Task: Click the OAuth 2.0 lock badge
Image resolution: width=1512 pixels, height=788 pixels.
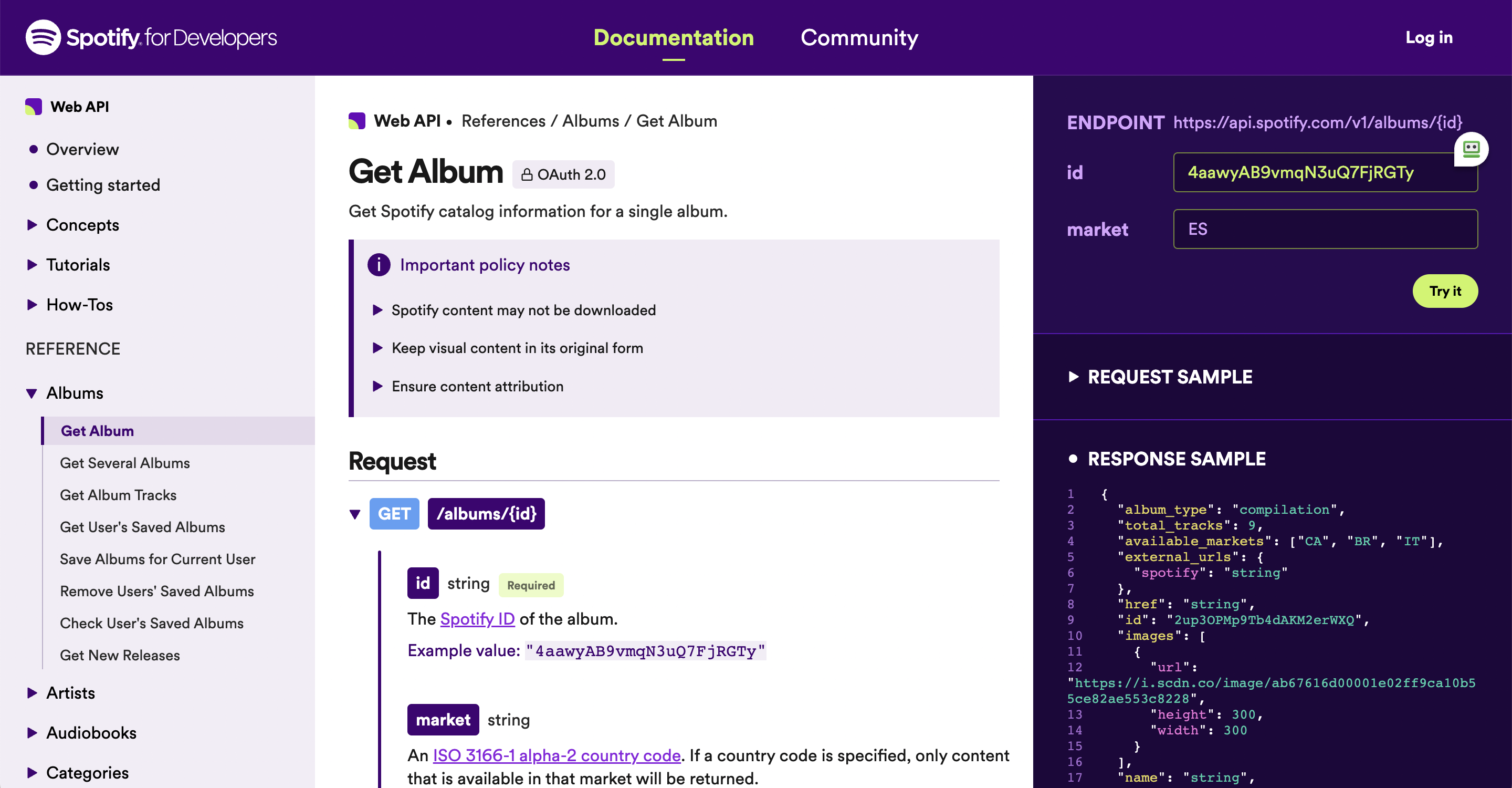Action: pyautogui.click(x=563, y=174)
